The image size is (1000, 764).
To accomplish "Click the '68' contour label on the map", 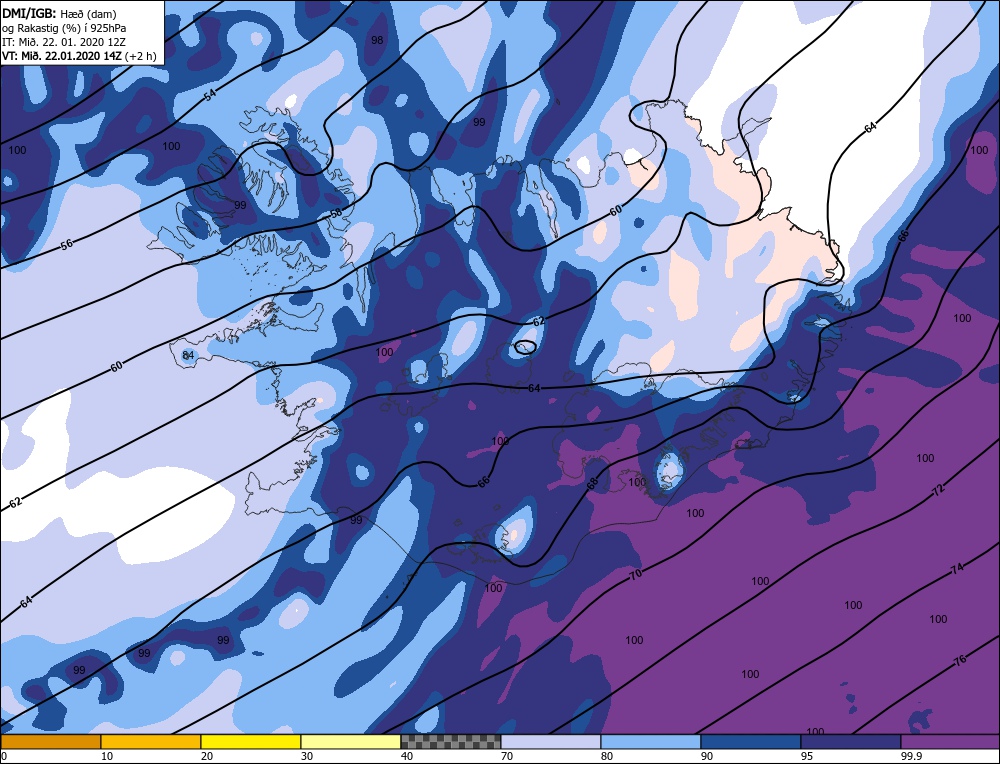I will coord(592,485).
